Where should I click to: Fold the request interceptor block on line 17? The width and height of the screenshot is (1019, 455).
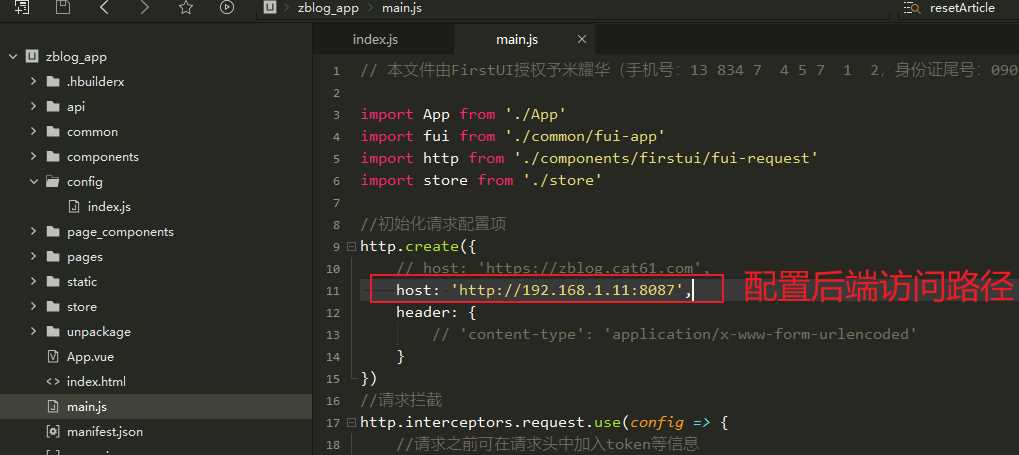click(x=350, y=423)
